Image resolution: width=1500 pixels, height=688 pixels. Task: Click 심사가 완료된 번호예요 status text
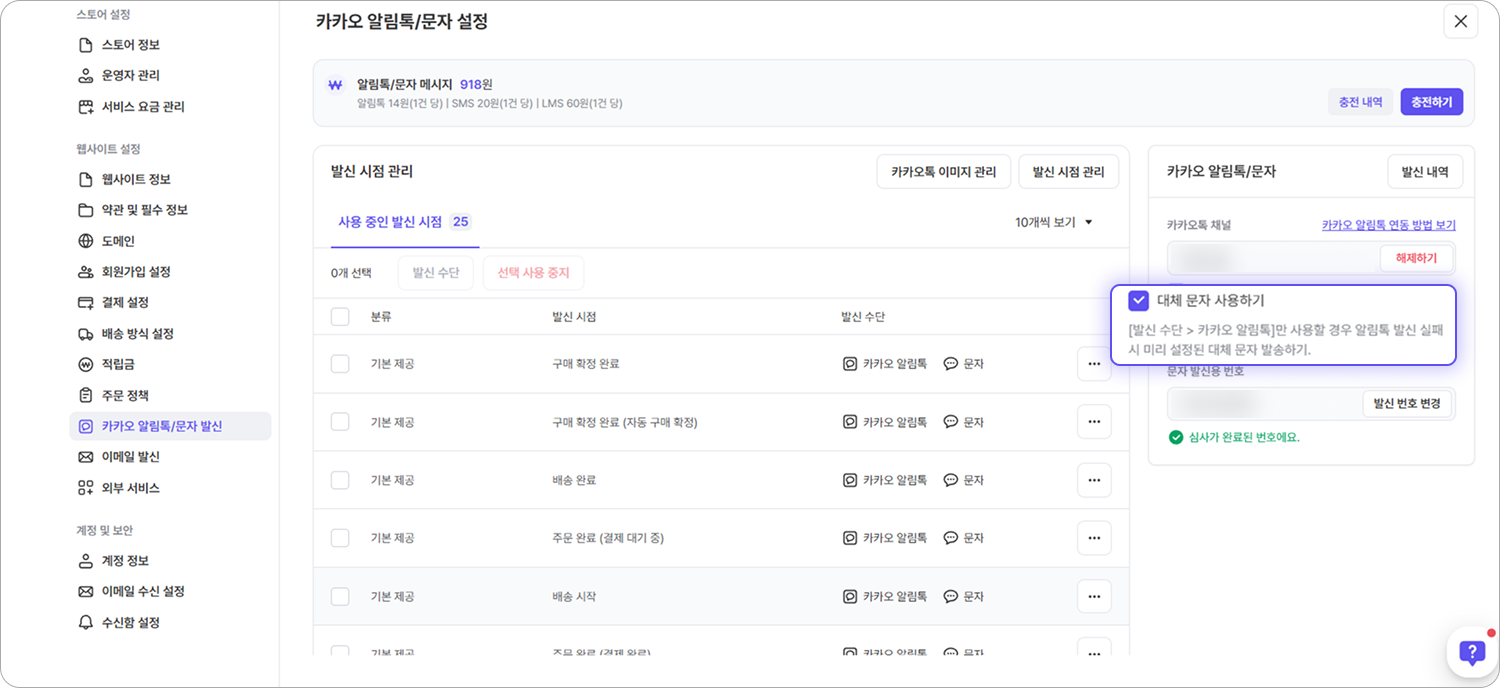(x=1244, y=437)
